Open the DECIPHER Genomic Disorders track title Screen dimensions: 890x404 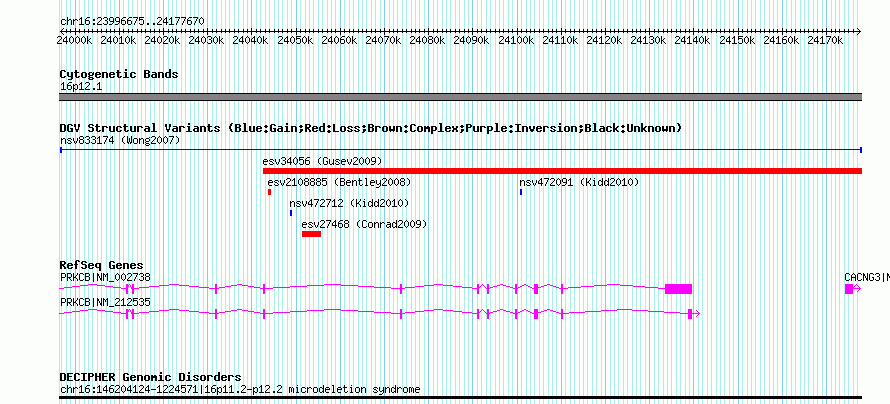tap(150, 377)
